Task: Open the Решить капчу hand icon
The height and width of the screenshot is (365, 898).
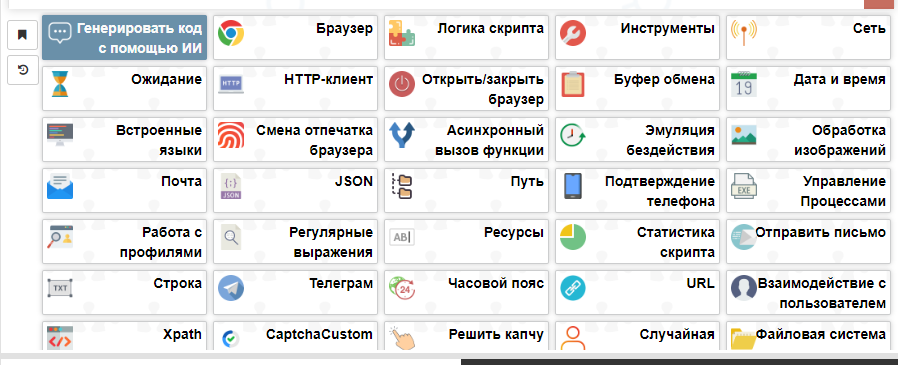Action: (x=402, y=338)
